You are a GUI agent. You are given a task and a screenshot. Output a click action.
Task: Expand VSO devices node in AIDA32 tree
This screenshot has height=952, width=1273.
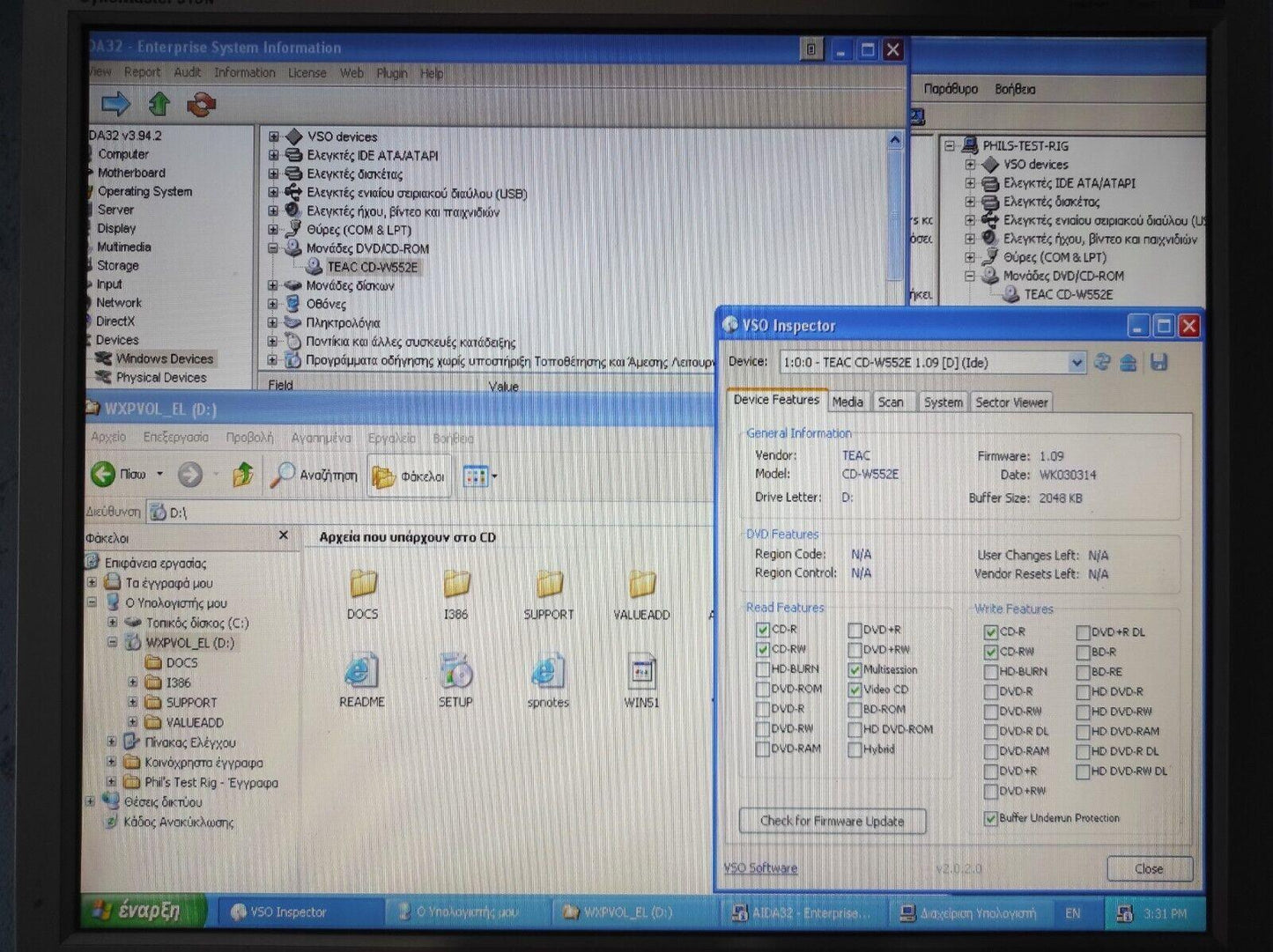[x=273, y=137]
